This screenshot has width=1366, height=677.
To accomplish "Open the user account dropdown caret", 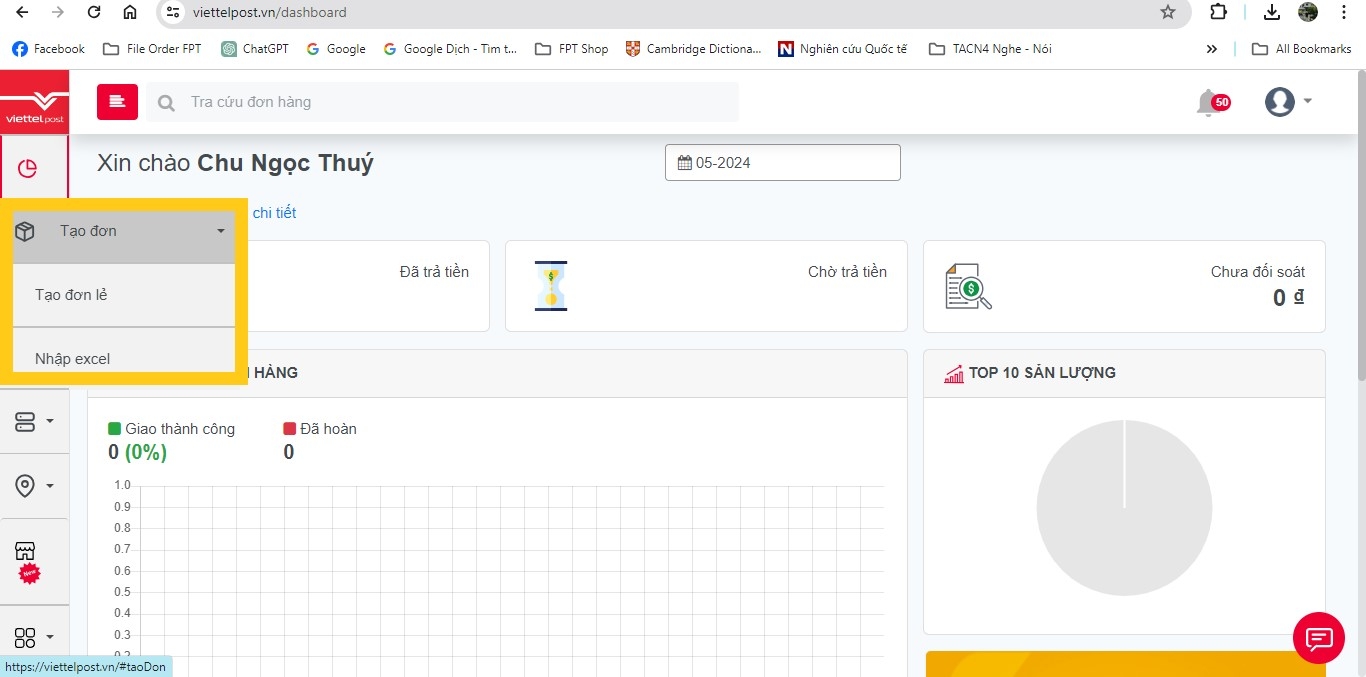I will coord(1307,101).
